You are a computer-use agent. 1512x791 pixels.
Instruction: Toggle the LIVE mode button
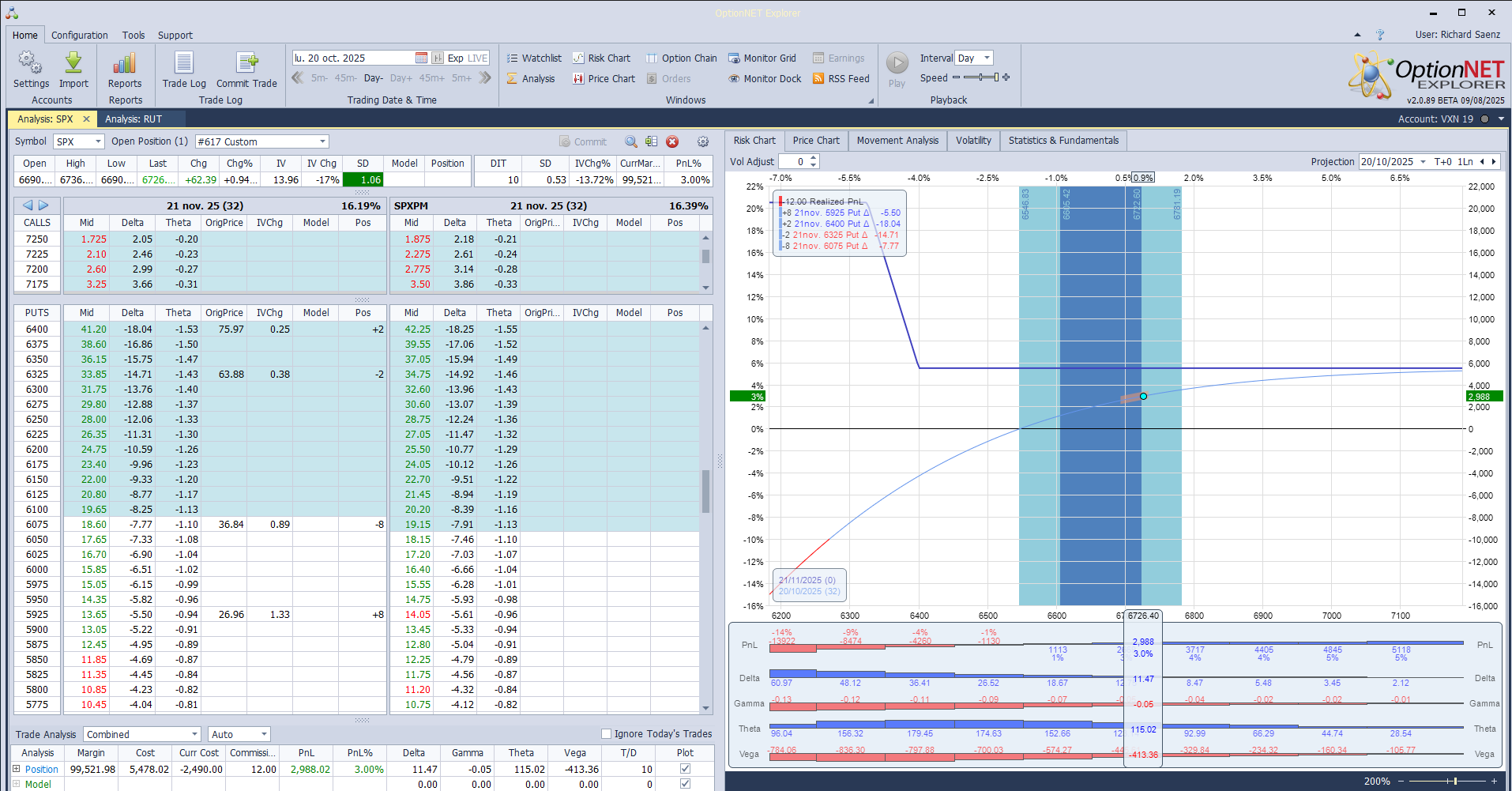click(478, 58)
